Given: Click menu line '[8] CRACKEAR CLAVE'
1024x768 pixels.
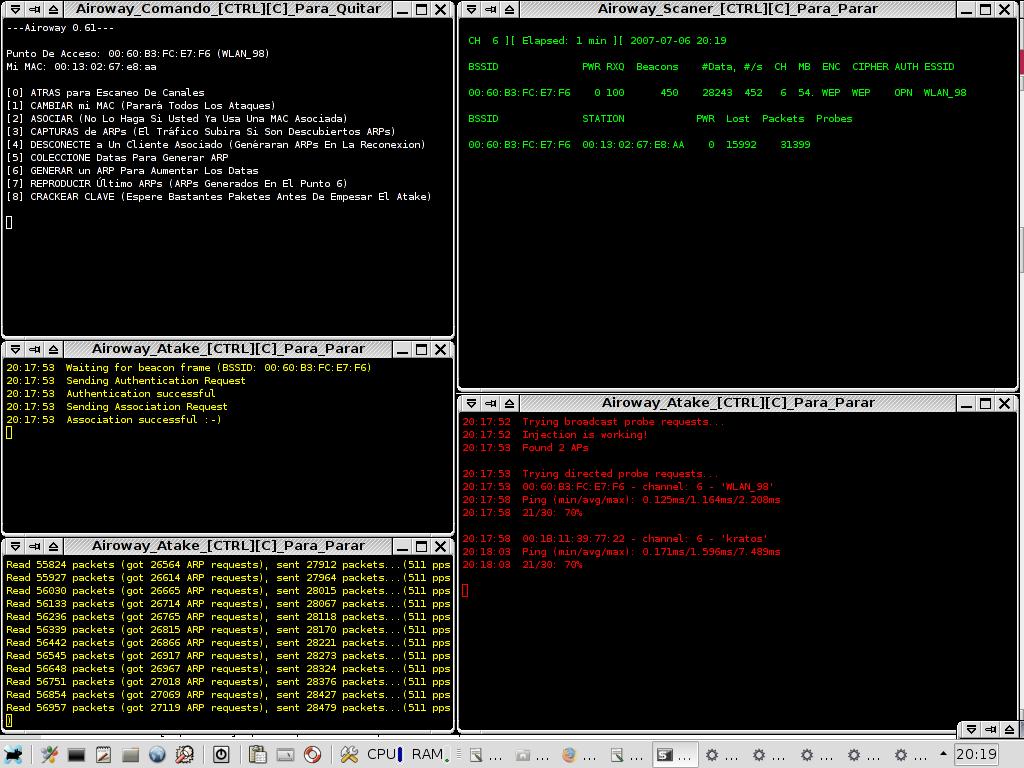Looking at the screenshot, I should tap(219, 197).
